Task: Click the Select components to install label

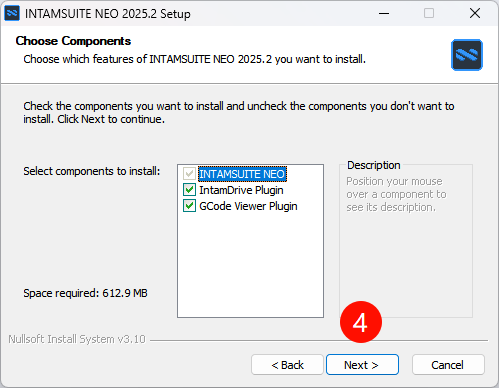Action: [92, 171]
